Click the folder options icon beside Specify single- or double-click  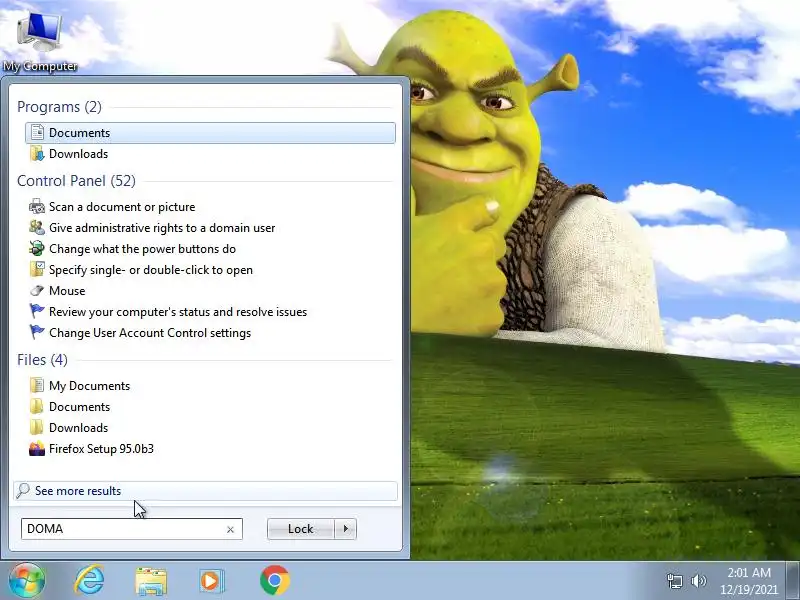(37, 269)
